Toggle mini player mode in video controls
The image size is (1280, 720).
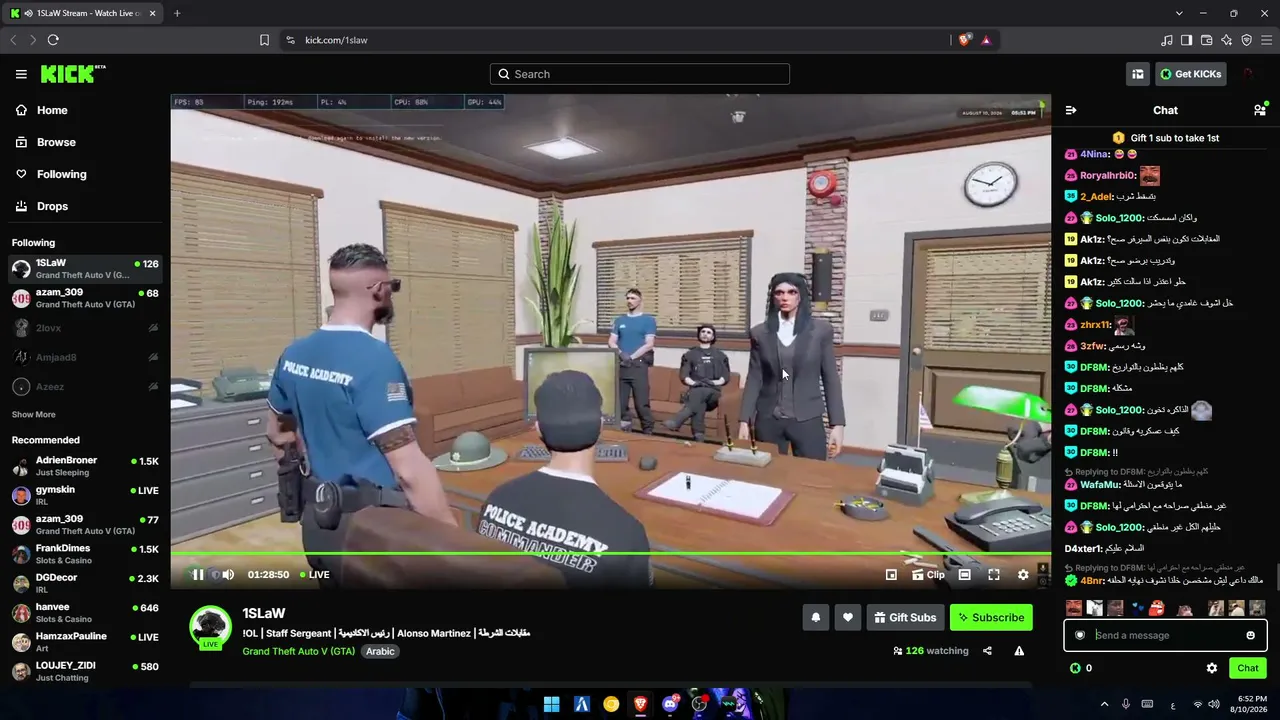click(x=891, y=575)
